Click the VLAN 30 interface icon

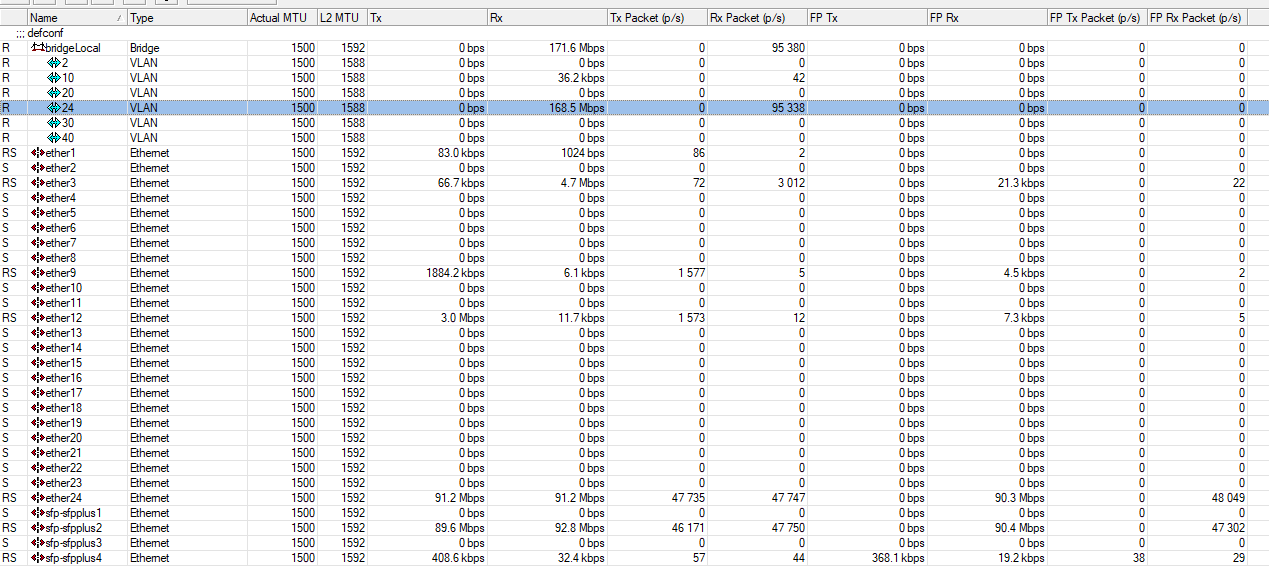pyautogui.click(x=54, y=123)
